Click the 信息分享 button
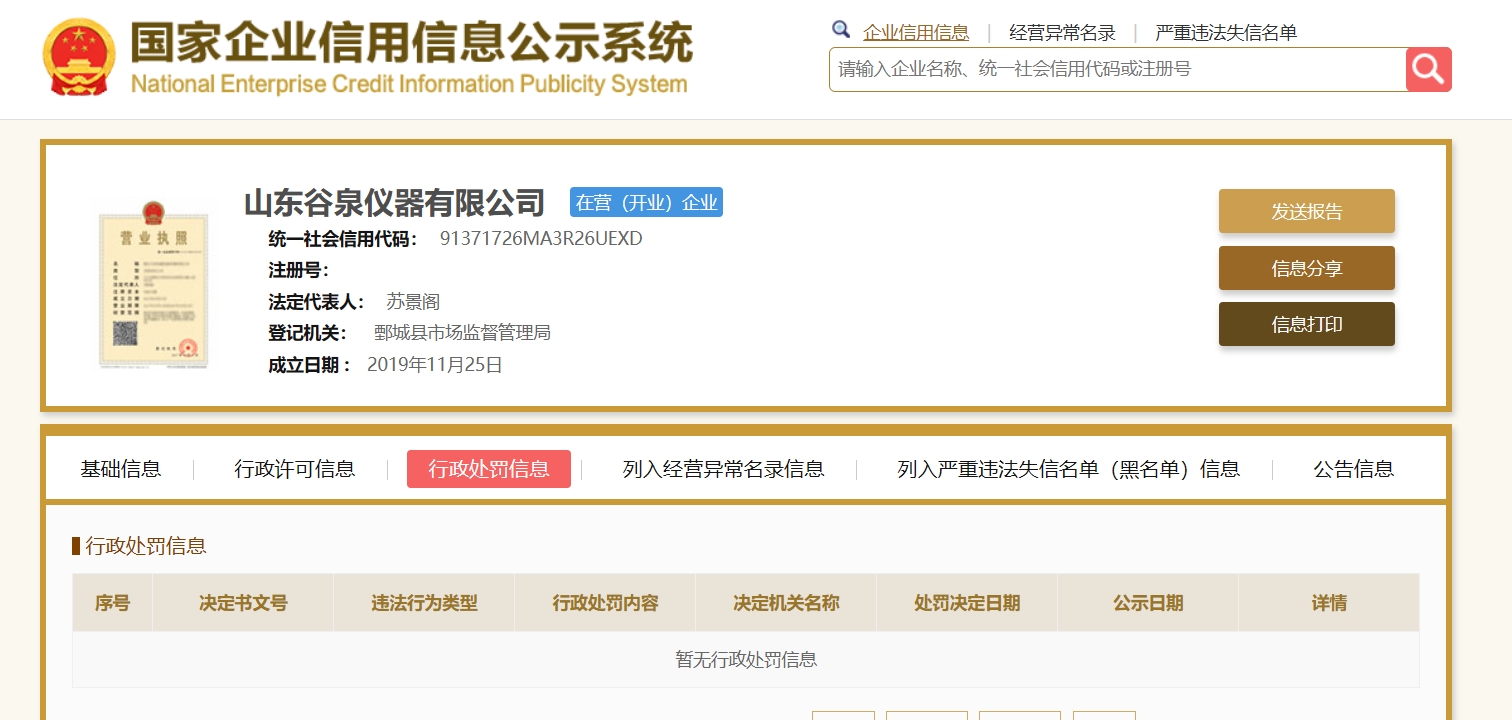The width and height of the screenshot is (1512, 720). [x=1307, y=268]
